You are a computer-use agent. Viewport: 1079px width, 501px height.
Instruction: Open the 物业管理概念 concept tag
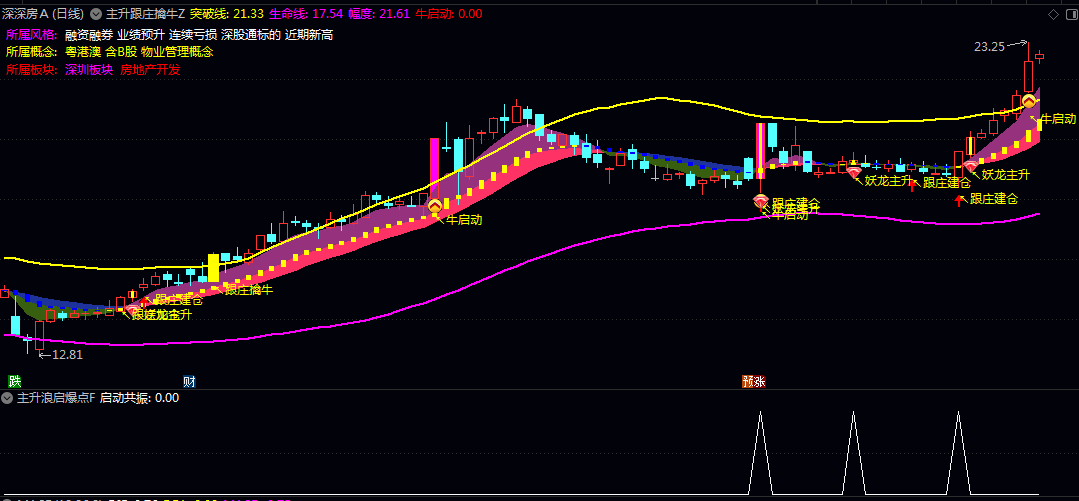click(178, 52)
